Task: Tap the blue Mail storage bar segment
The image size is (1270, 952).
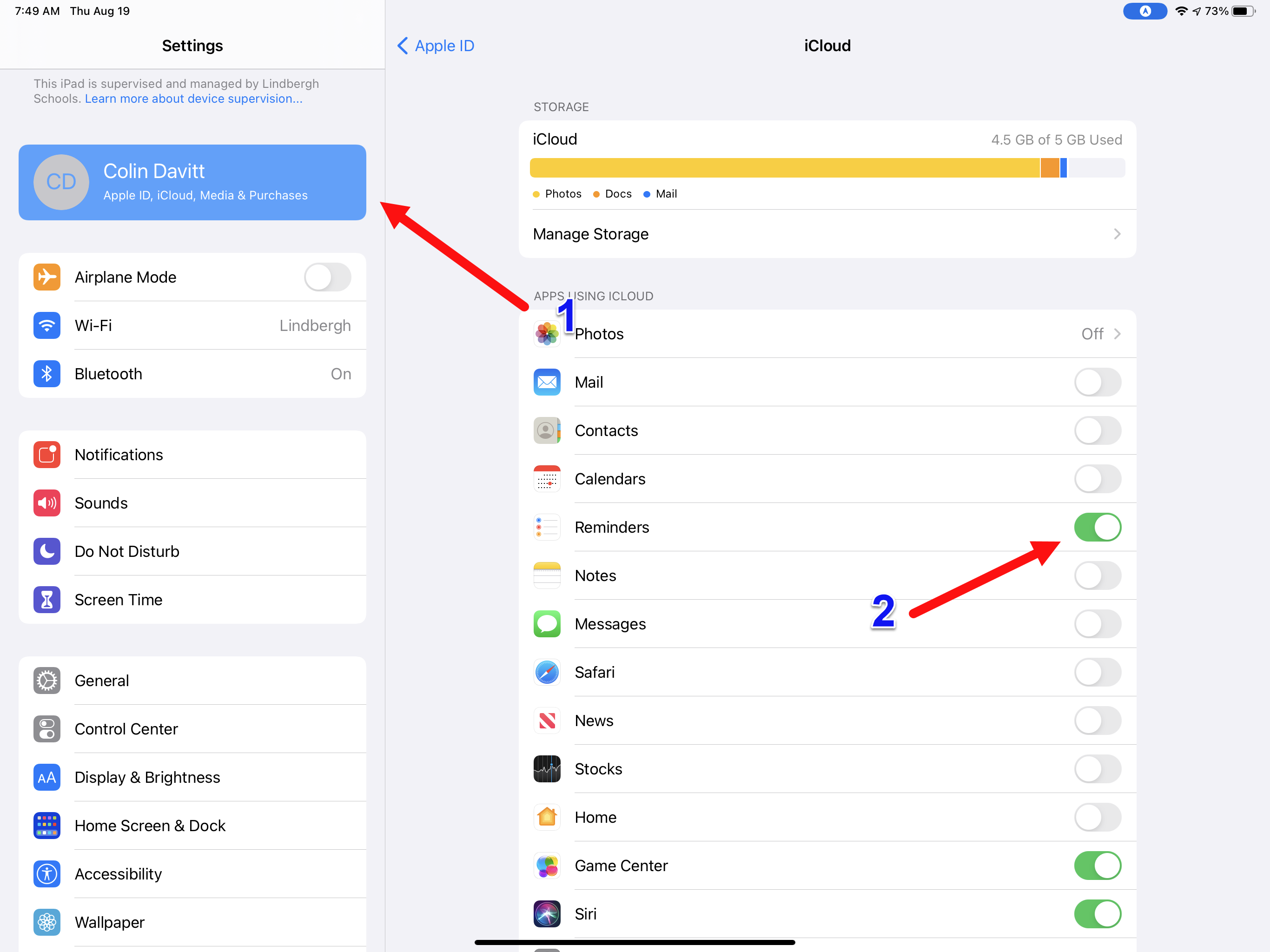Action: pyautogui.click(x=1063, y=168)
